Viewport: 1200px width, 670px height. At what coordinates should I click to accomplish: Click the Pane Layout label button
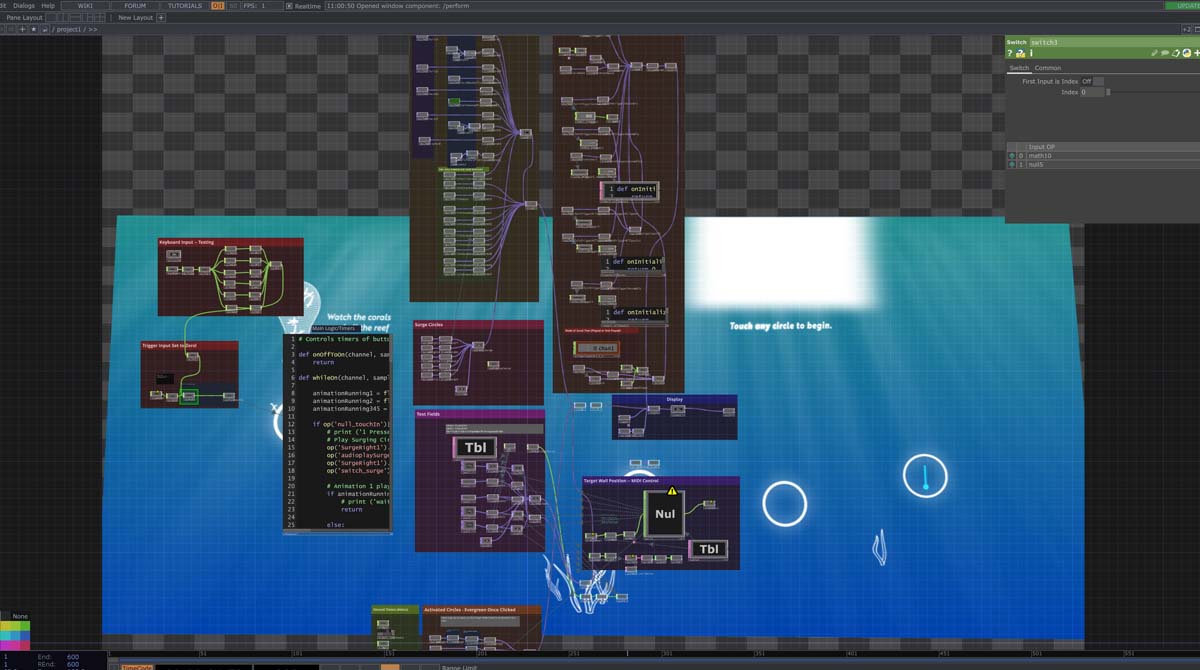coord(24,18)
